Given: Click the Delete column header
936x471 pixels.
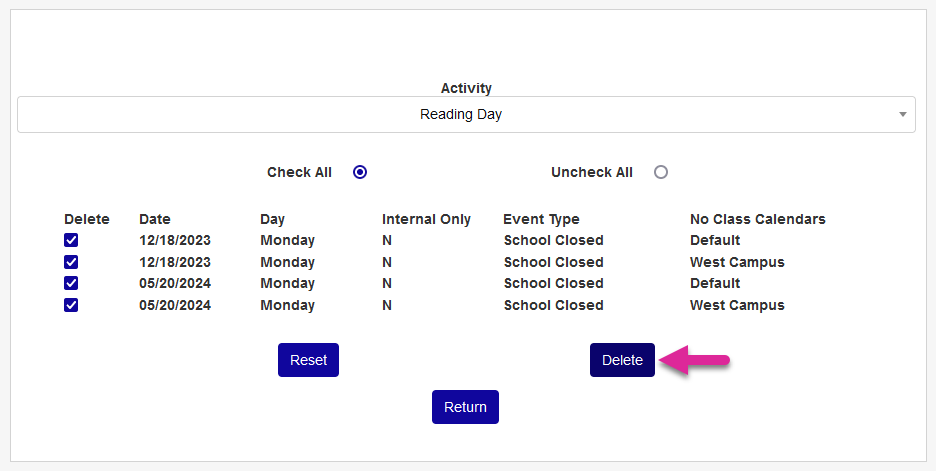Looking at the screenshot, I should 87,219.
